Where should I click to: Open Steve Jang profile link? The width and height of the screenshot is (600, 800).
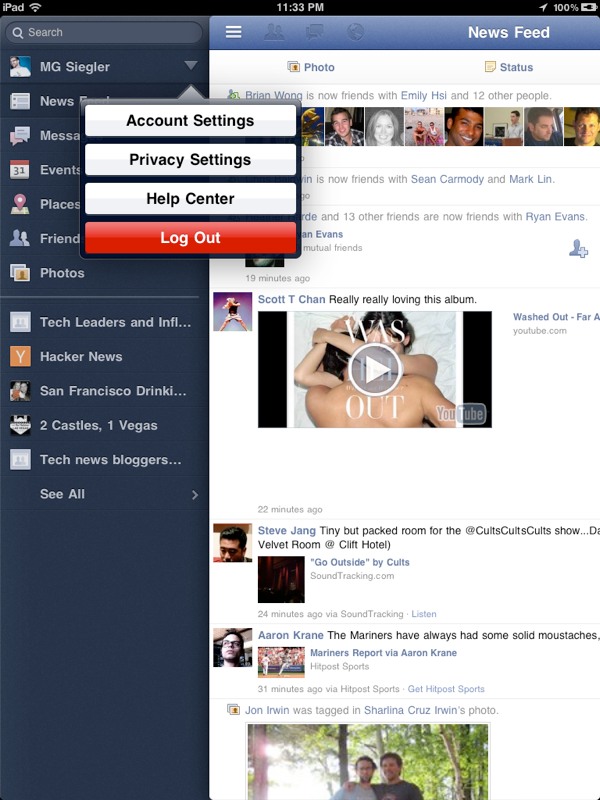pos(287,531)
